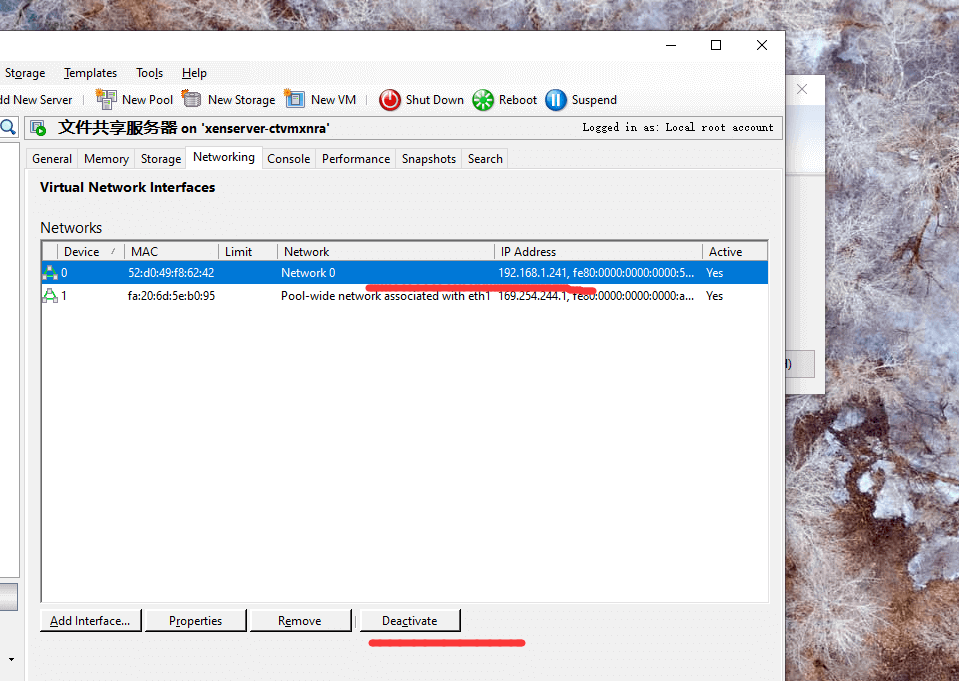Switch to the Snapshots tab
959x681 pixels.
428,159
